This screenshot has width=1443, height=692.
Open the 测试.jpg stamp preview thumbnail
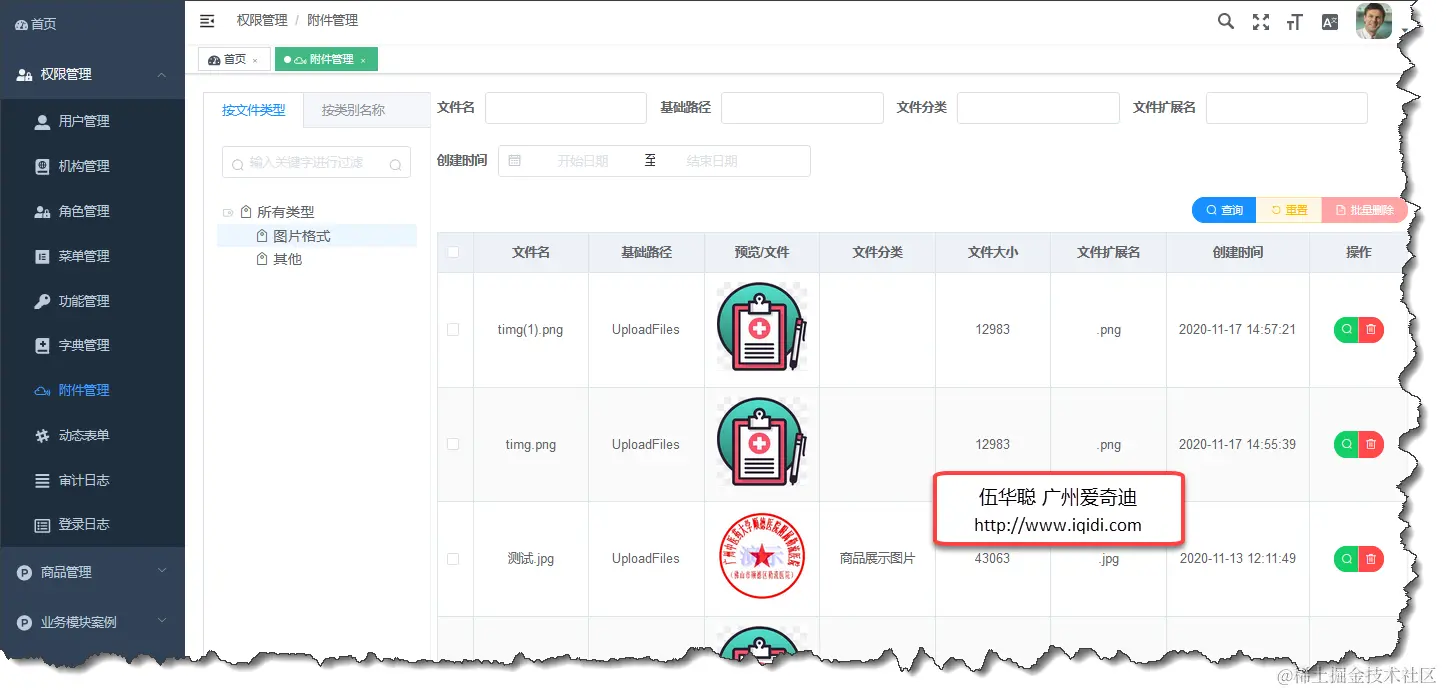tap(763, 557)
